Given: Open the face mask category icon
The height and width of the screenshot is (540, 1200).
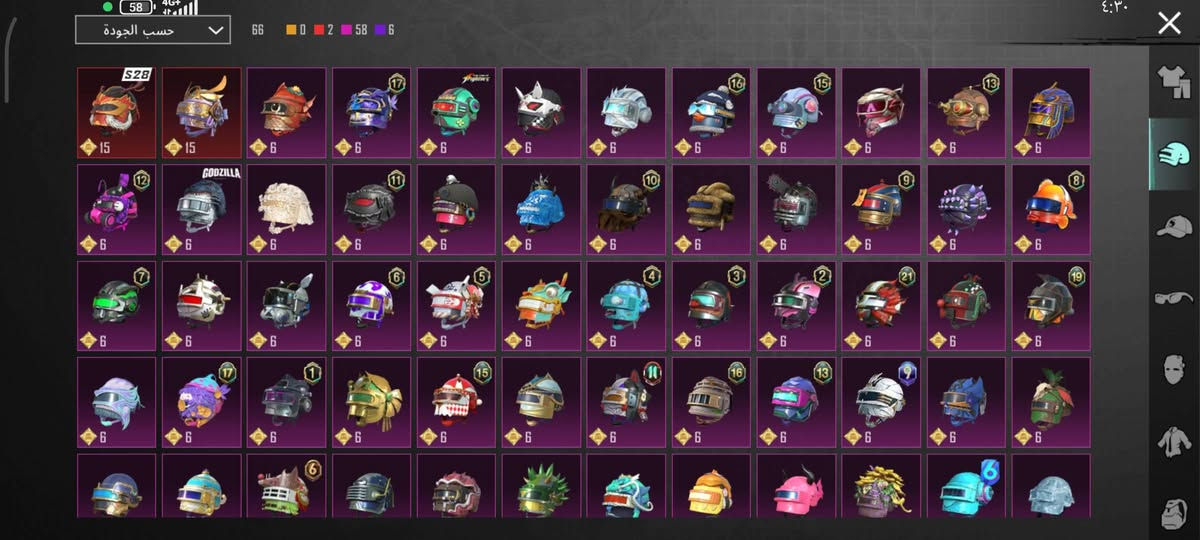Looking at the screenshot, I should click(1174, 368).
